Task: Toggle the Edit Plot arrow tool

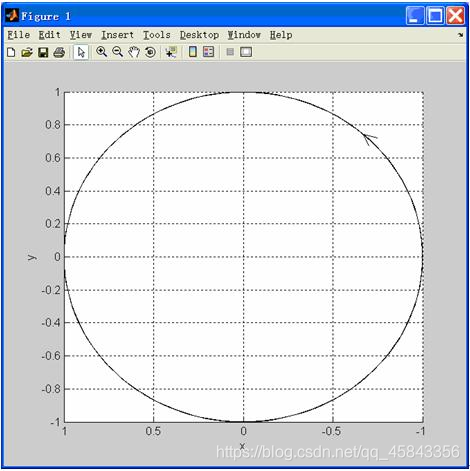Action: tap(81, 52)
